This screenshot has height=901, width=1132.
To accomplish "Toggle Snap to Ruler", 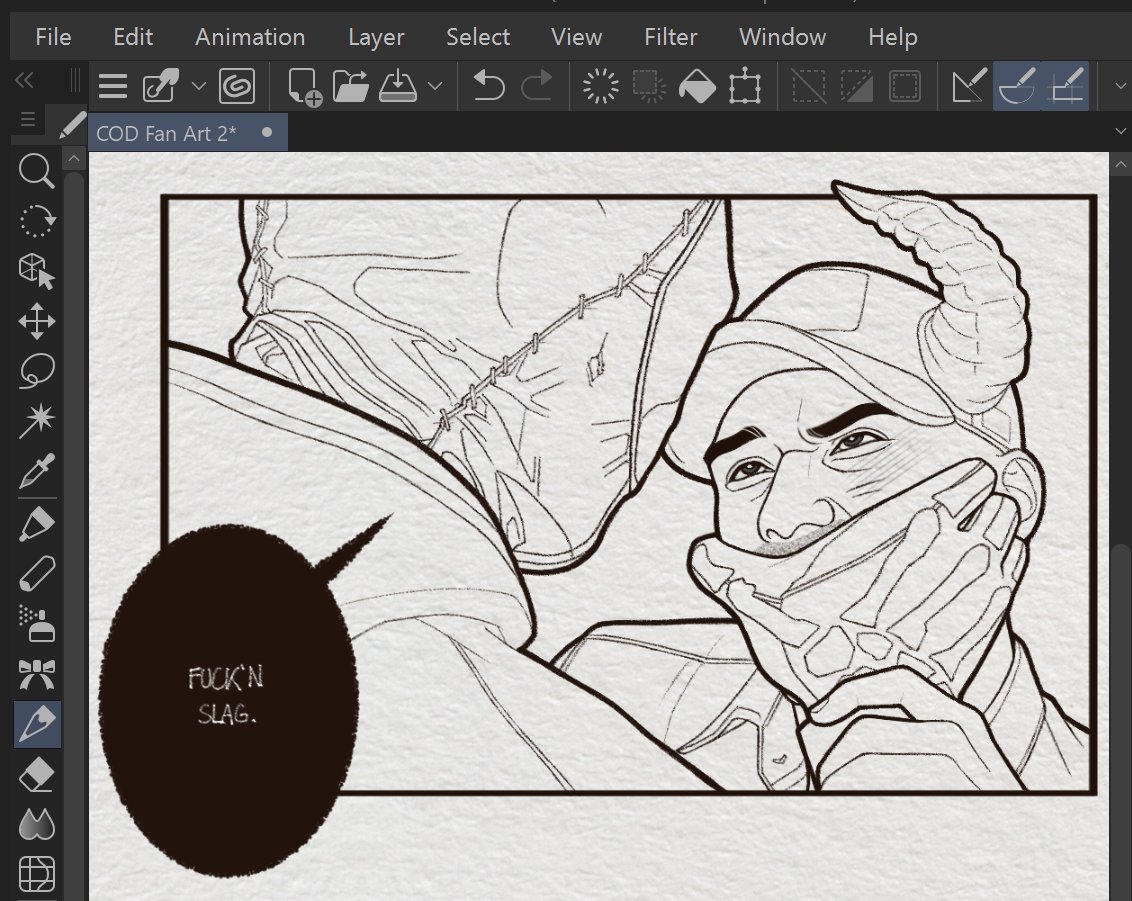I will pyautogui.click(x=969, y=87).
